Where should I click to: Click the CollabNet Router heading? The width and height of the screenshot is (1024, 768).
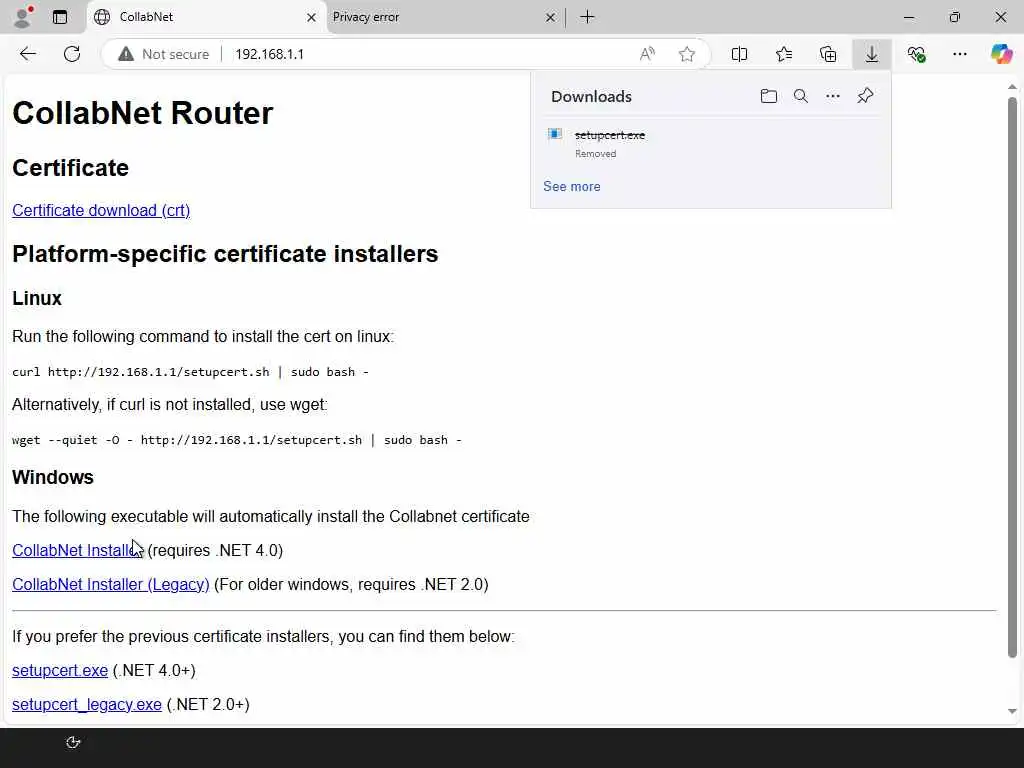[142, 113]
